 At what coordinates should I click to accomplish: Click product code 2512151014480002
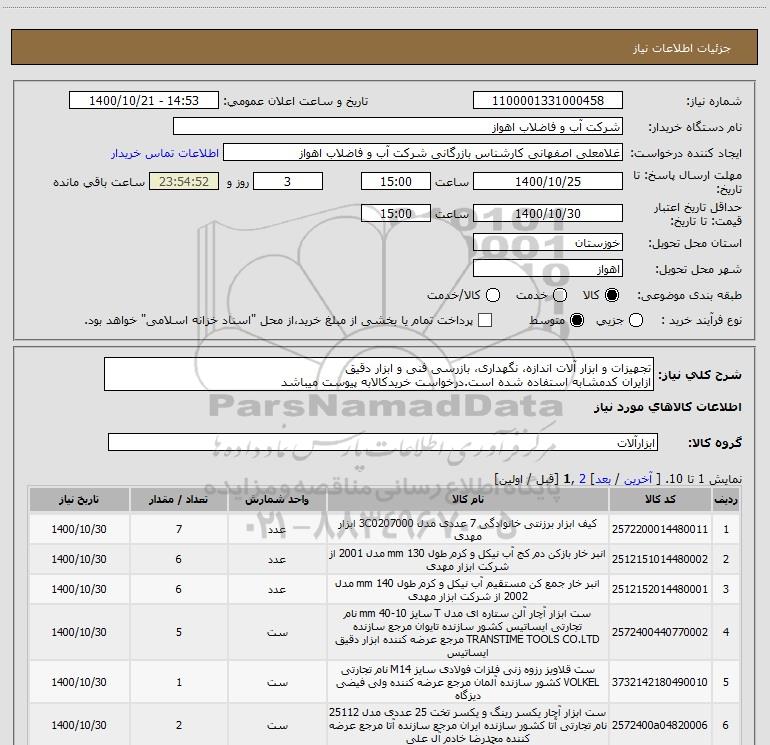(x=660, y=559)
